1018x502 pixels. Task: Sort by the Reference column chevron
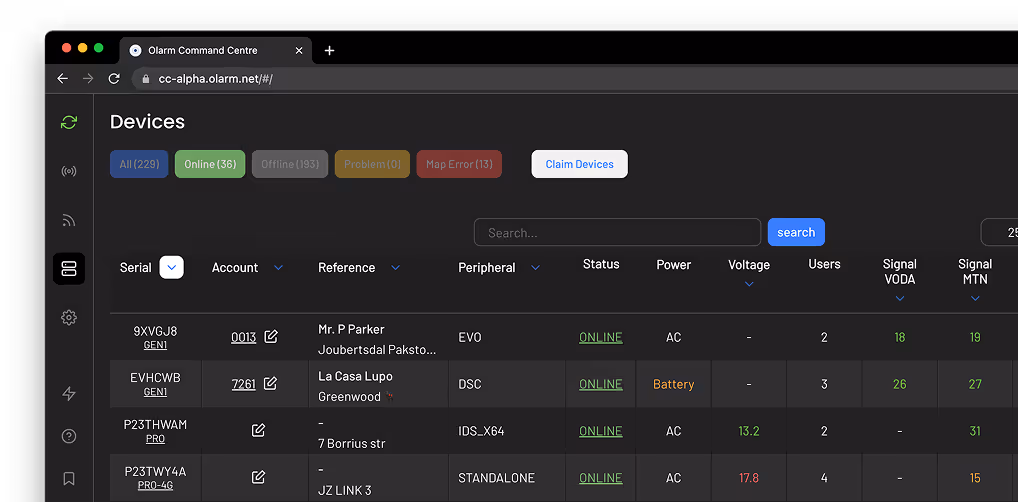coord(395,268)
